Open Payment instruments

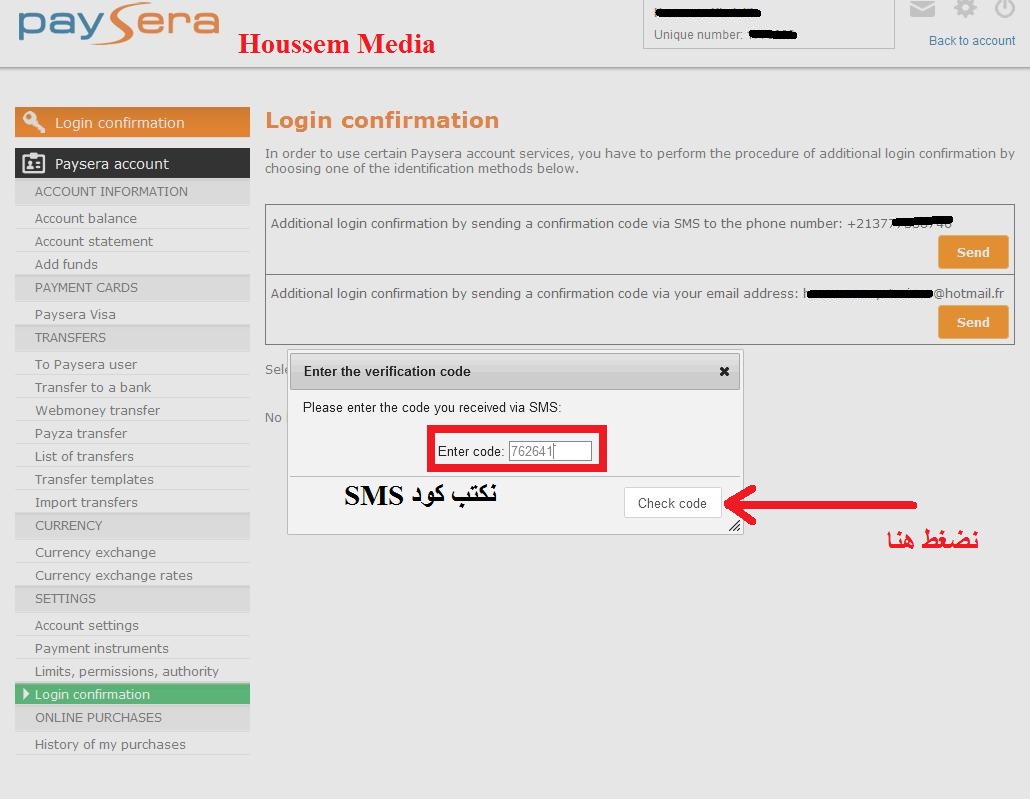point(101,648)
